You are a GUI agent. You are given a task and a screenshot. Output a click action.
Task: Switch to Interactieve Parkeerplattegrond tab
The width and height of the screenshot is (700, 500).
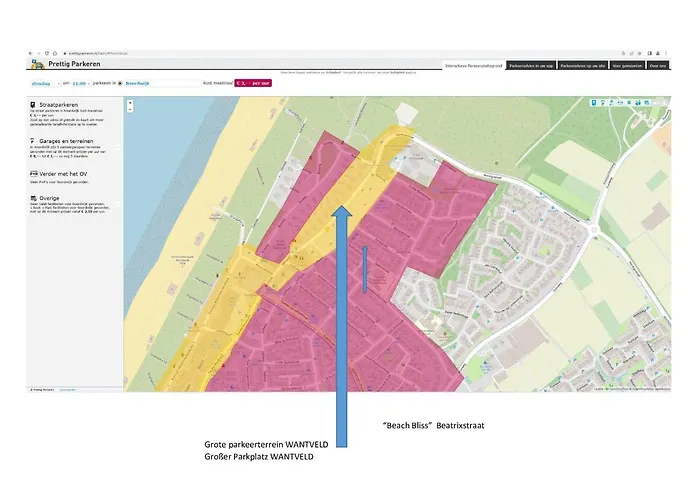click(474, 66)
